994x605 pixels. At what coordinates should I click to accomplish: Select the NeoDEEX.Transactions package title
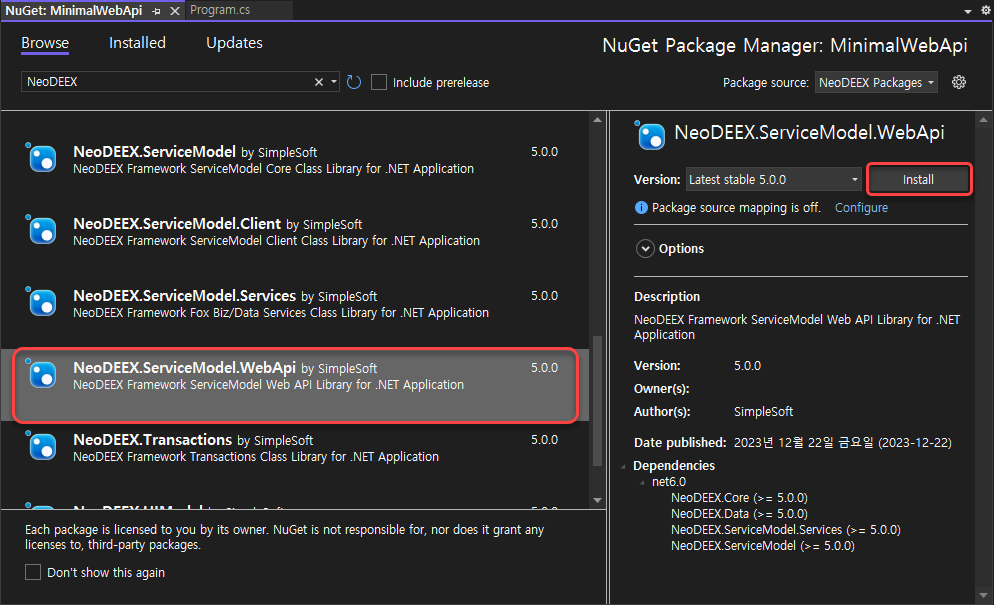[x=153, y=439]
